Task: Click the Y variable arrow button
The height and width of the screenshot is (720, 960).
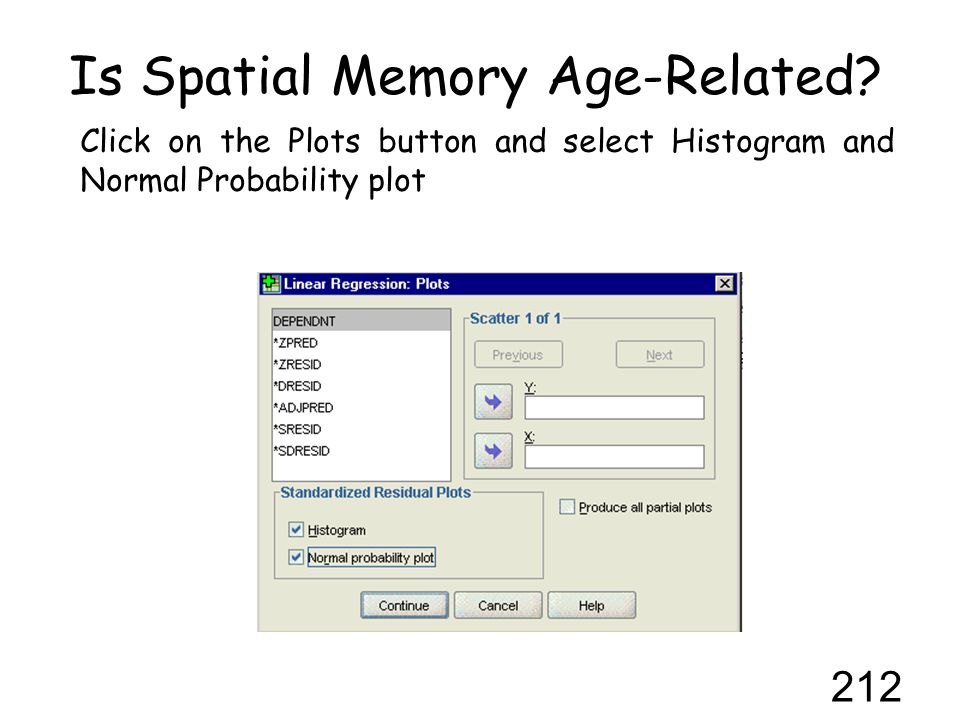Action: (493, 402)
